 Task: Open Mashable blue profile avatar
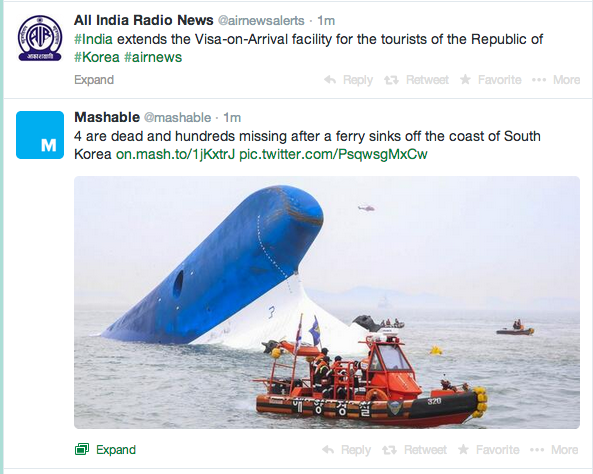point(40,135)
